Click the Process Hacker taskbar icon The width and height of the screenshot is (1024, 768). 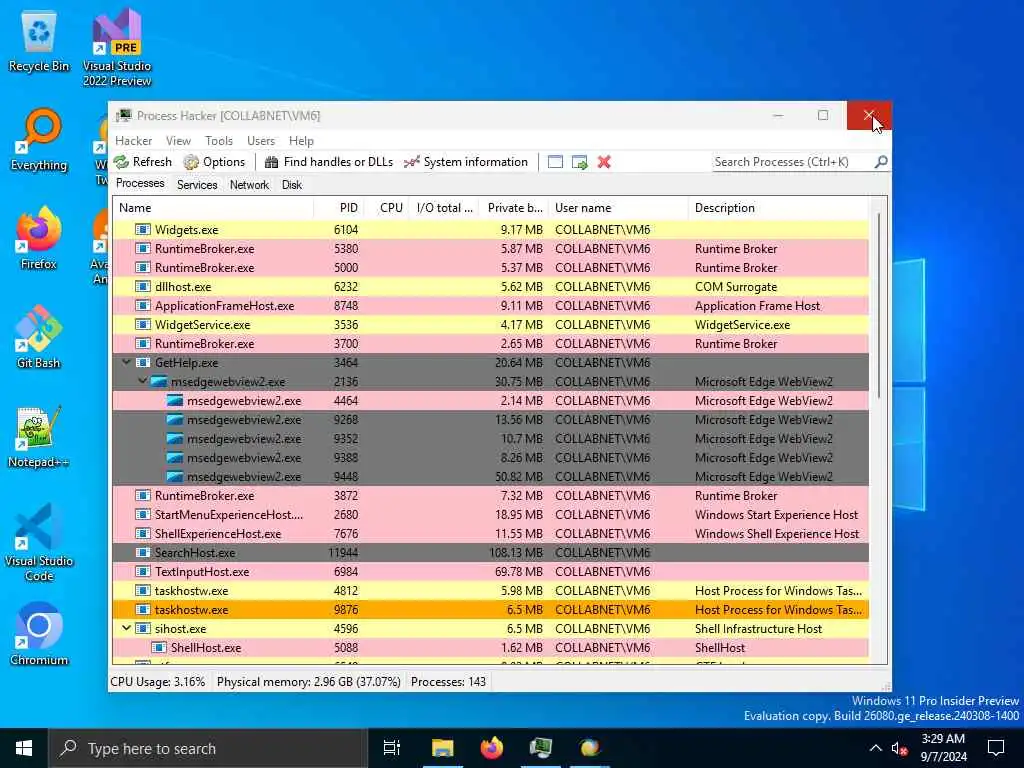541,748
